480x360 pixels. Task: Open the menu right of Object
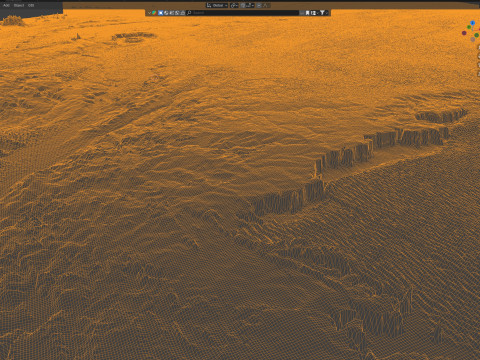coord(31,5)
